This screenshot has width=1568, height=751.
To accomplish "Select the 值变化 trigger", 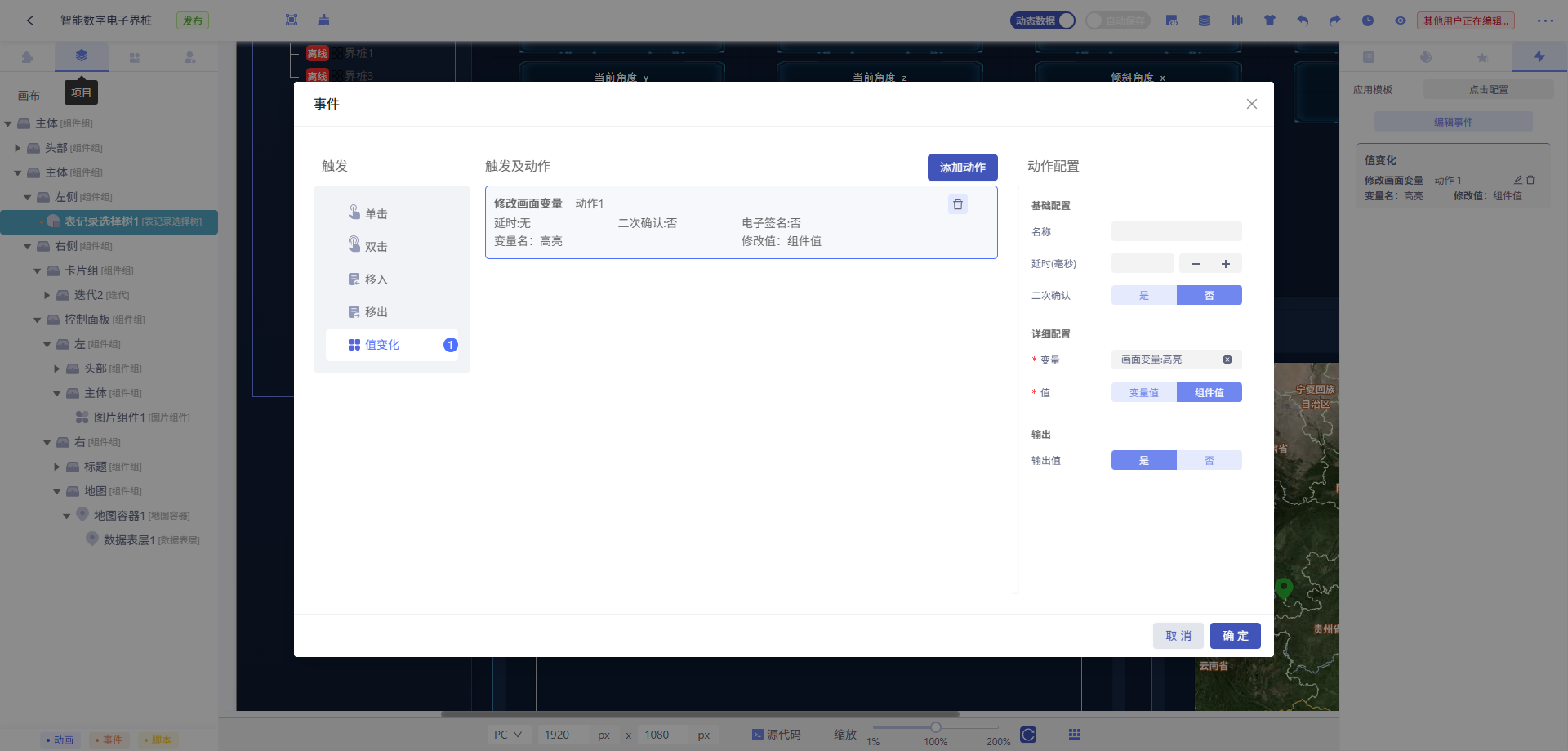I will [x=392, y=345].
